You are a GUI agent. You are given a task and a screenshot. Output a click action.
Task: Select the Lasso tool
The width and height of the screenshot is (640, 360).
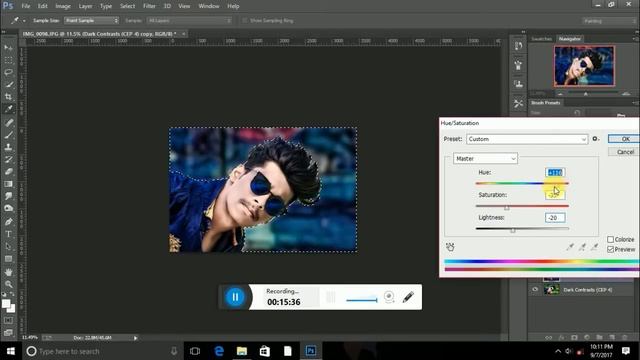click(8, 73)
